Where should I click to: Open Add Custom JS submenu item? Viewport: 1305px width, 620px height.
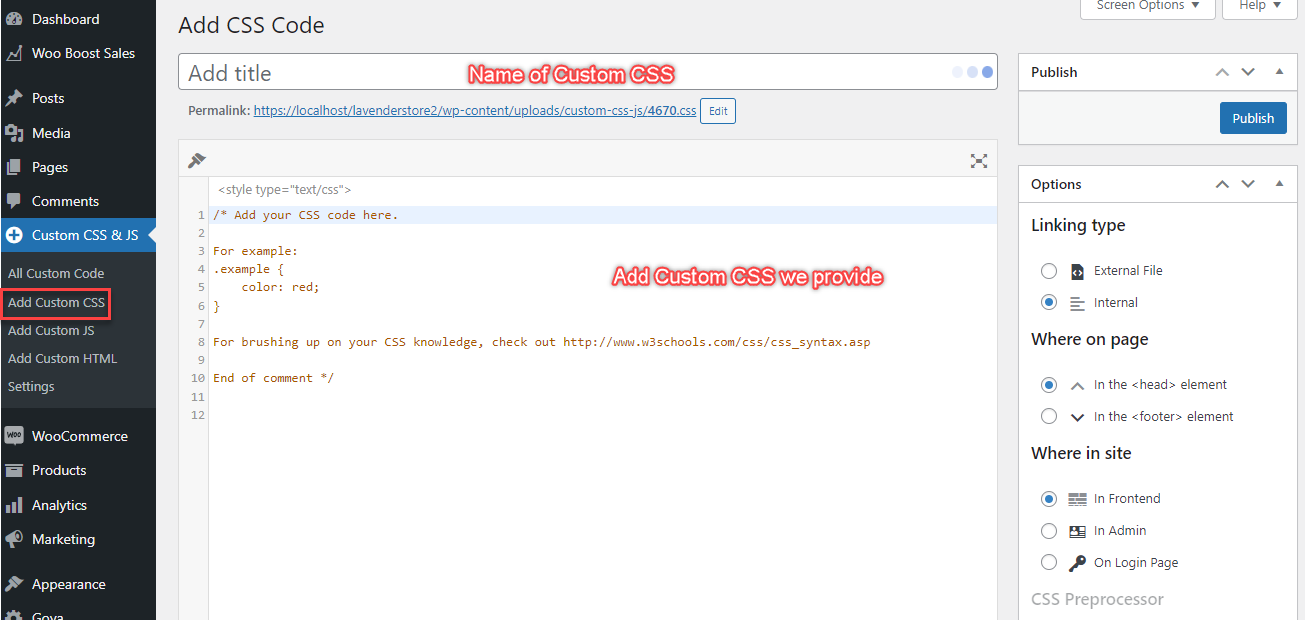click(x=52, y=330)
